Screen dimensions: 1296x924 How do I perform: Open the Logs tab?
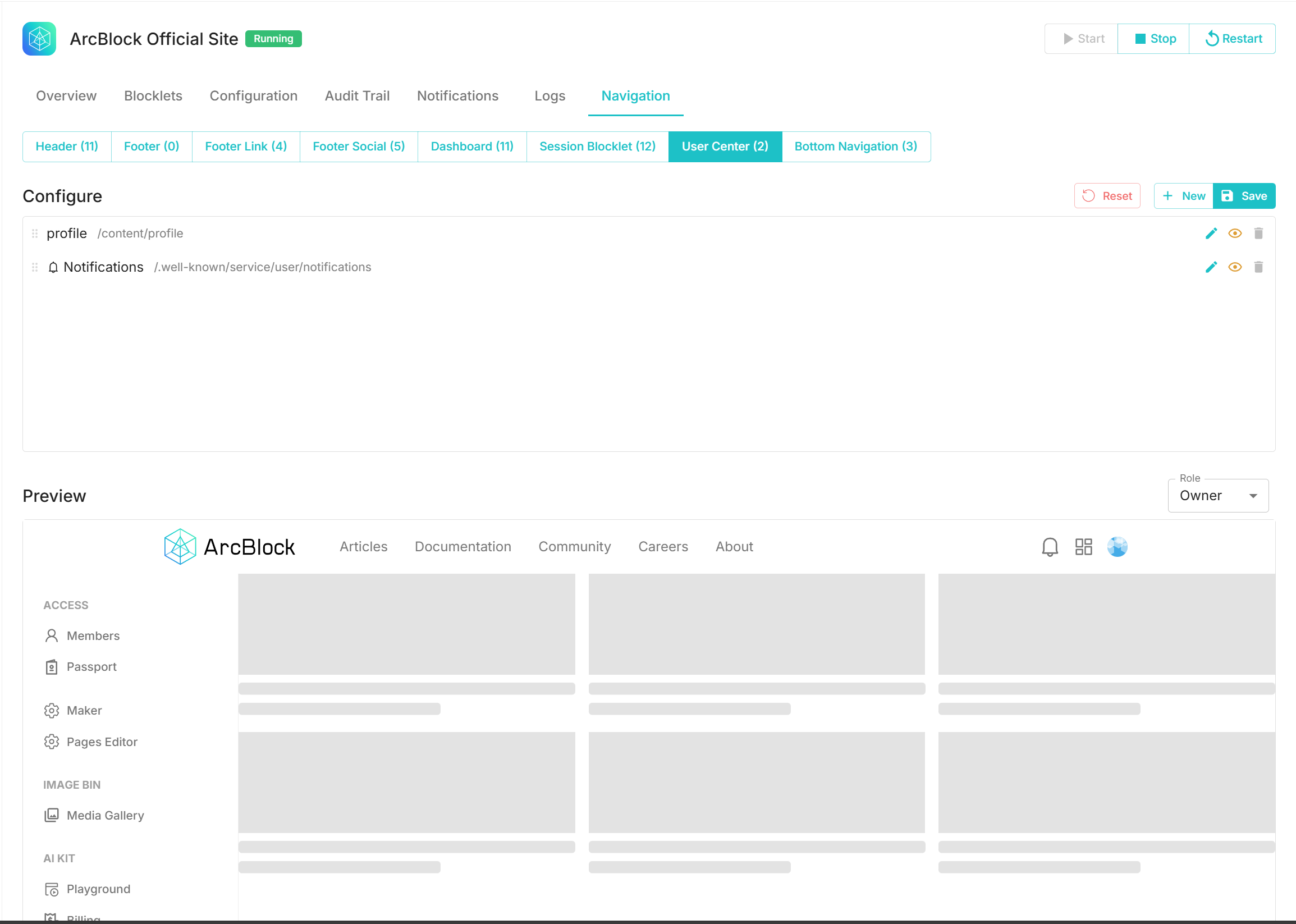(x=549, y=95)
